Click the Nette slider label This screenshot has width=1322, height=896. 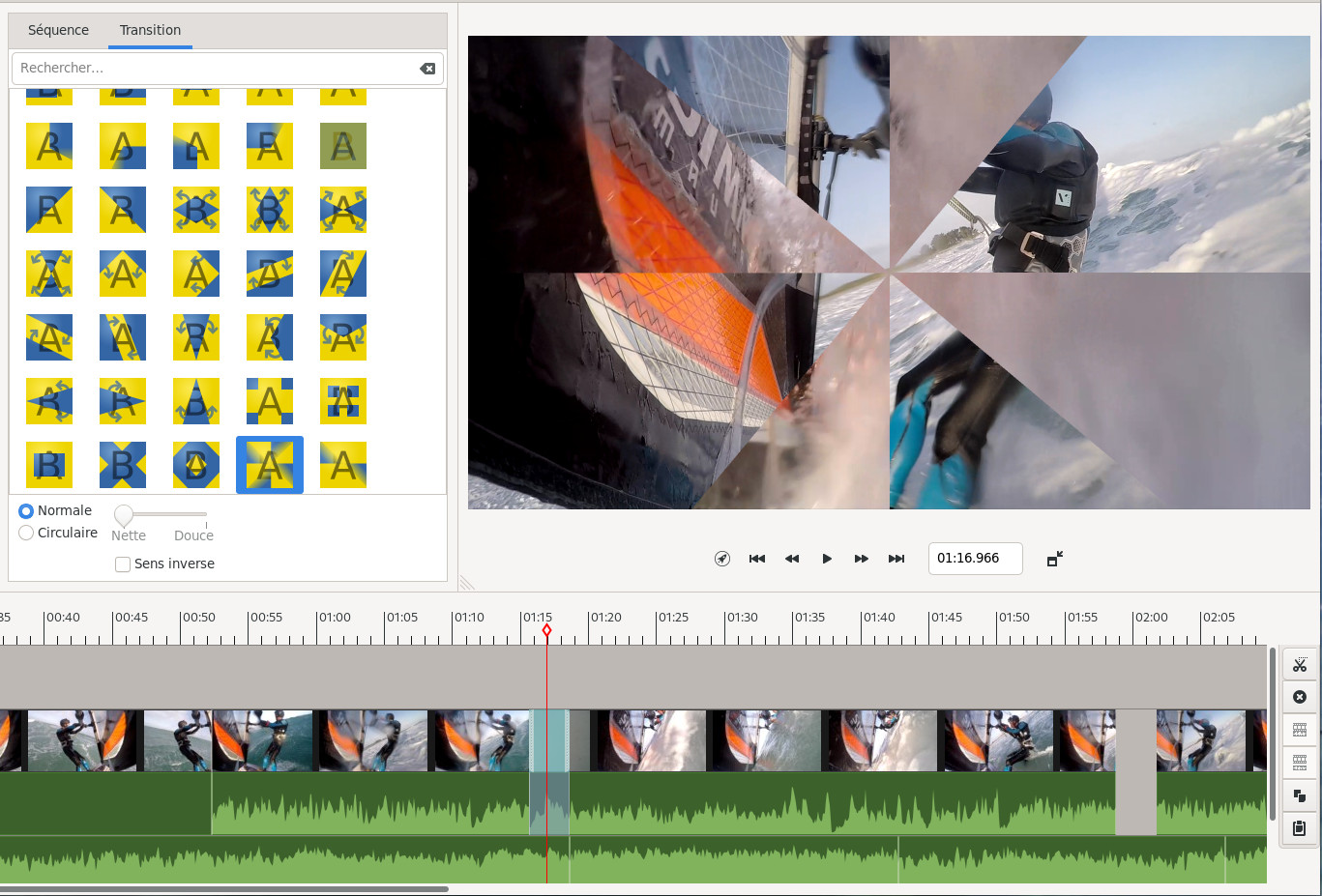coord(129,535)
